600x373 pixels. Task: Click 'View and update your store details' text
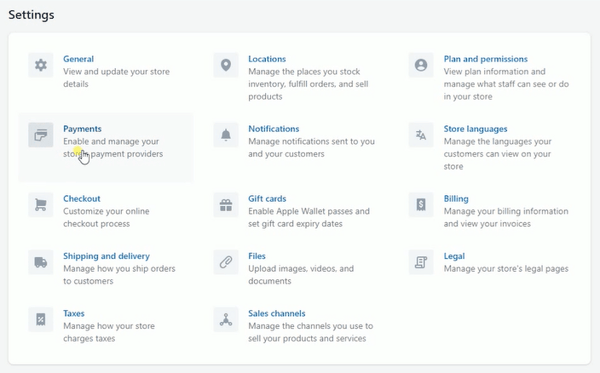116,78
